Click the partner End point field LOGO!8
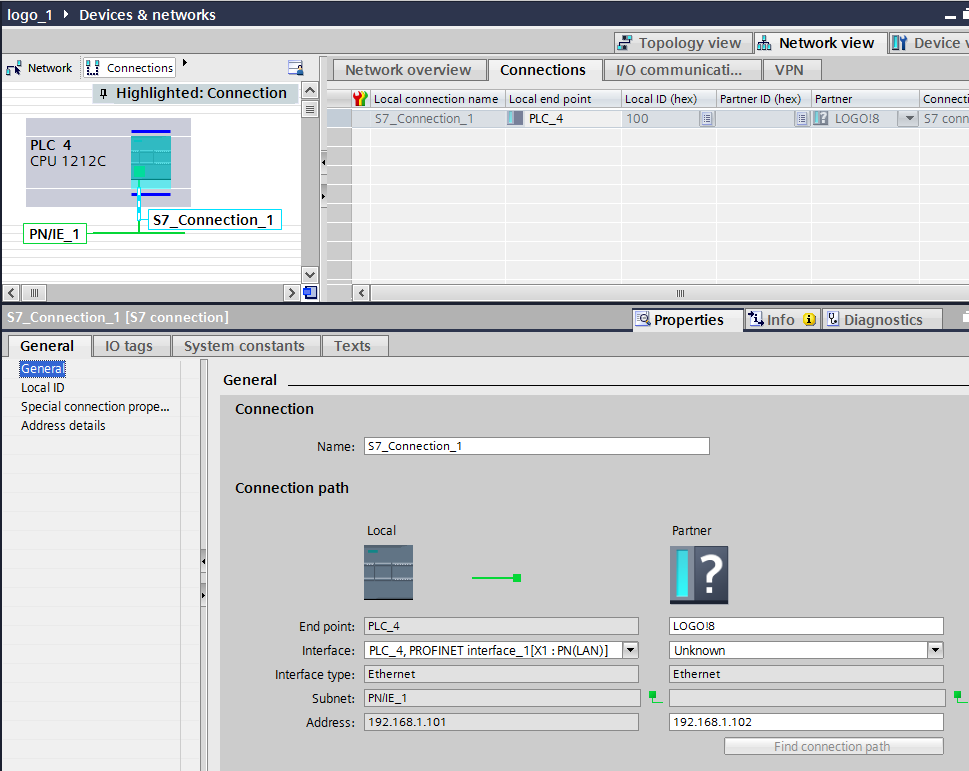 click(806, 626)
